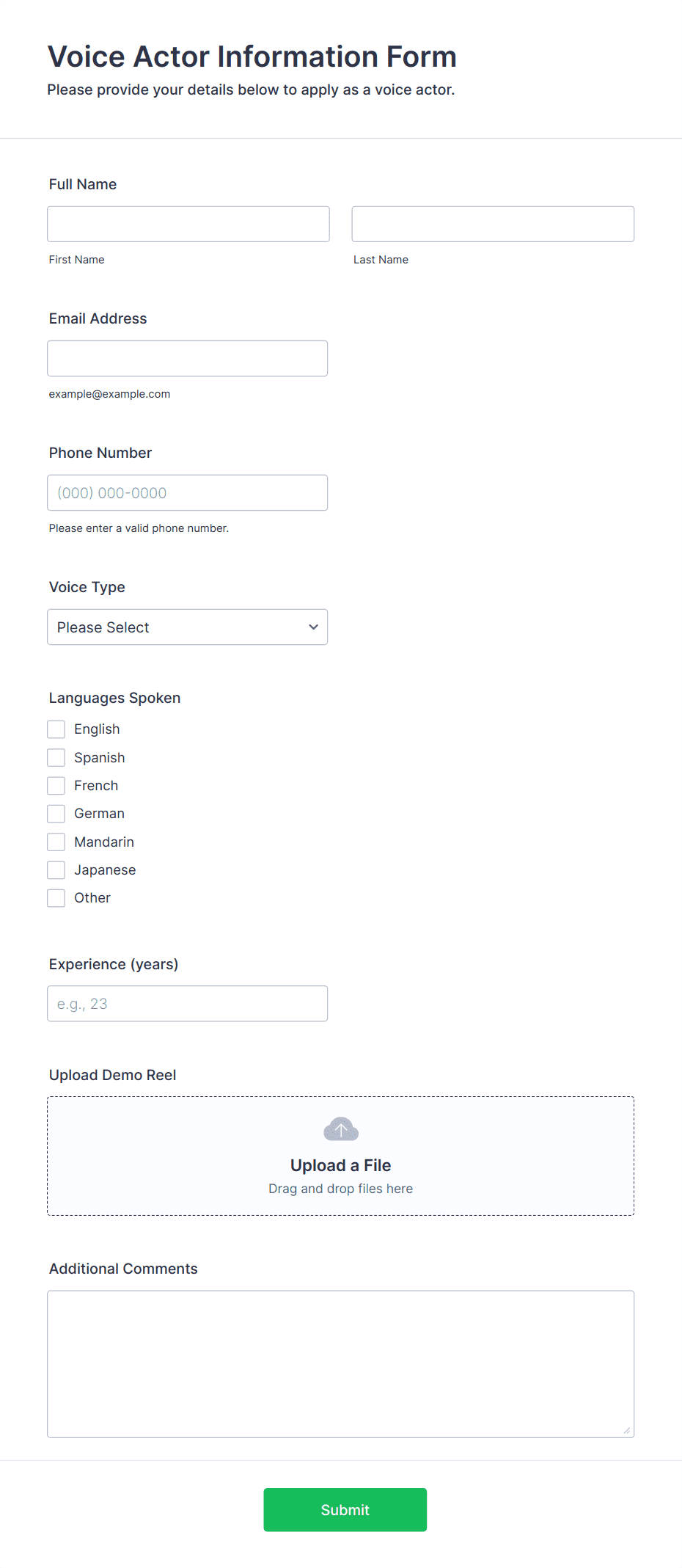Screen dimensions: 682x1568
Task: Enable the French language option
Action: (56, 786)
